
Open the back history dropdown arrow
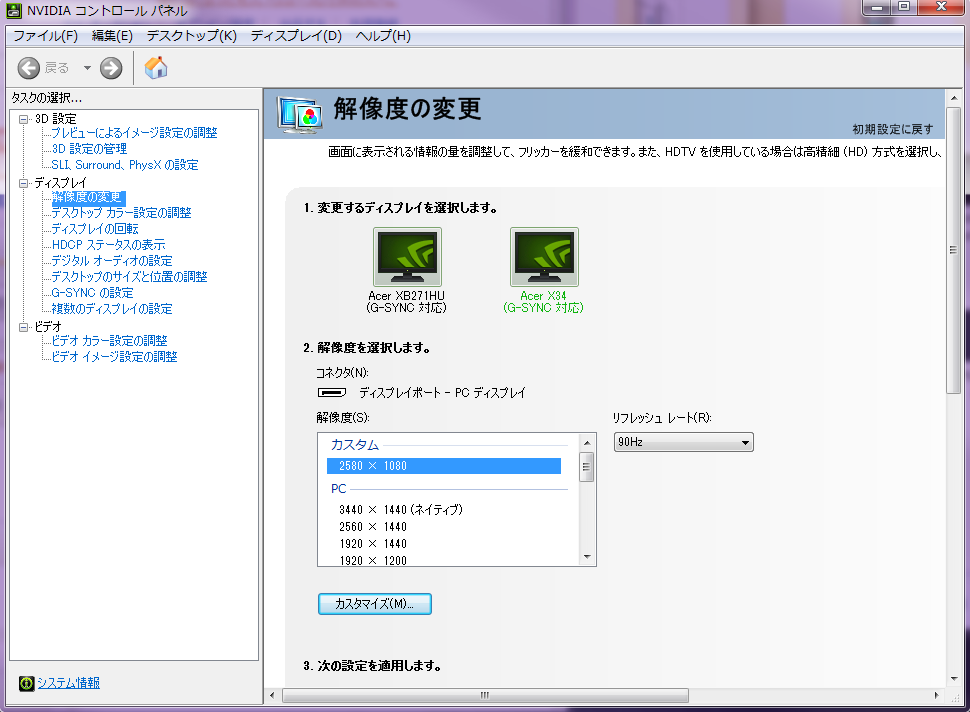87,68
